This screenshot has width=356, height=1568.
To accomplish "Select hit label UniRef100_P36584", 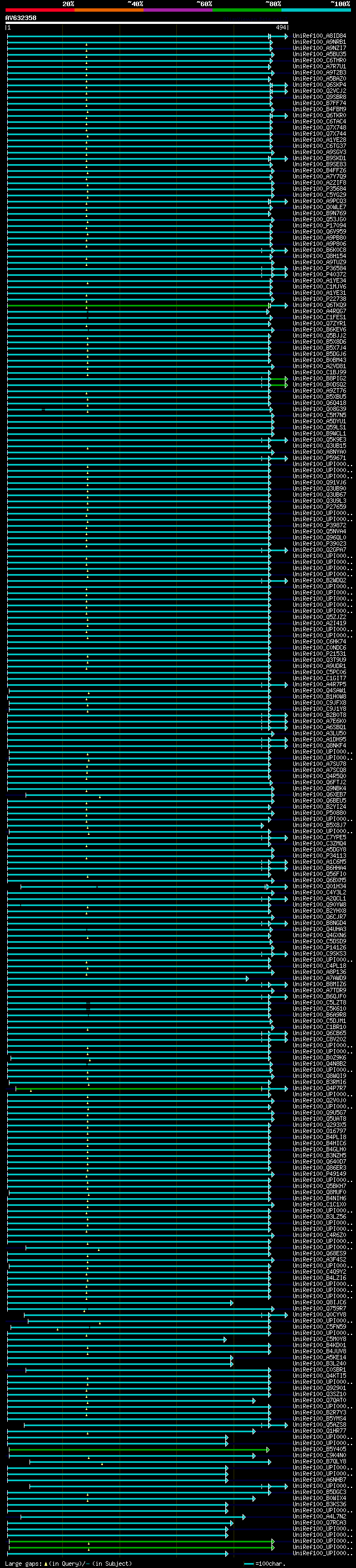I will point(319,268).
